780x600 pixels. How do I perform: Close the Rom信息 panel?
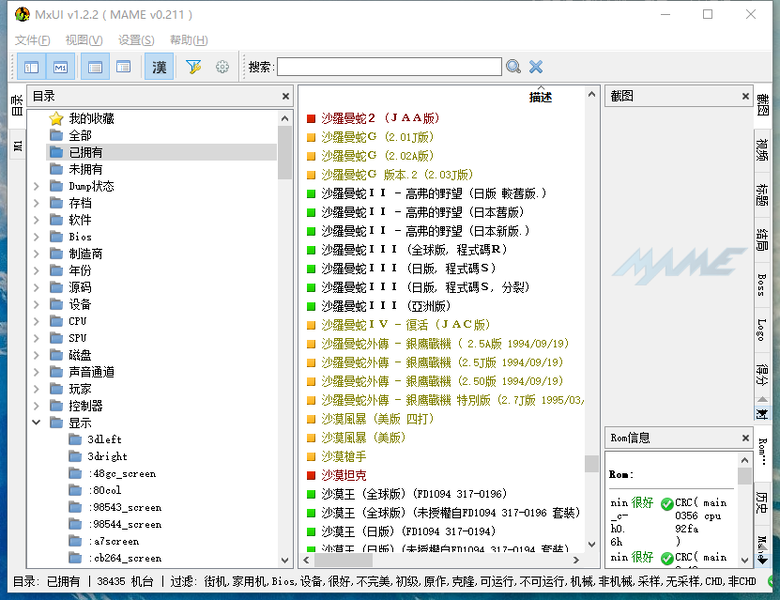tap(745, 438)
